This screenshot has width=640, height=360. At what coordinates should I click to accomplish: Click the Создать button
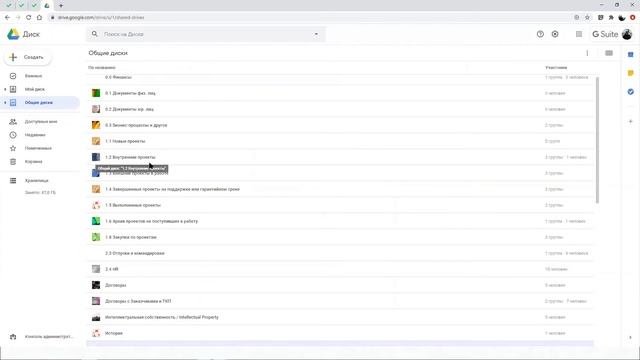(x=28, y=57)
